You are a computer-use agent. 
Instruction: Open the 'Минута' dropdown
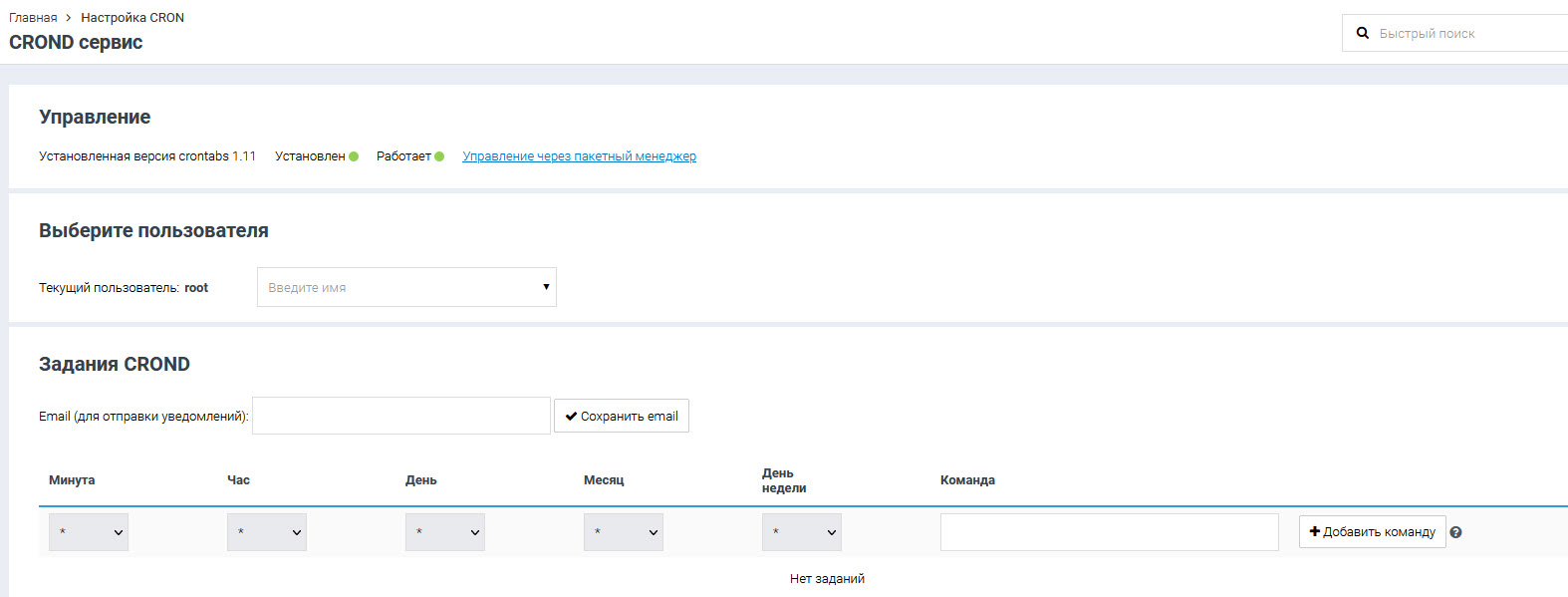(89, 532)
